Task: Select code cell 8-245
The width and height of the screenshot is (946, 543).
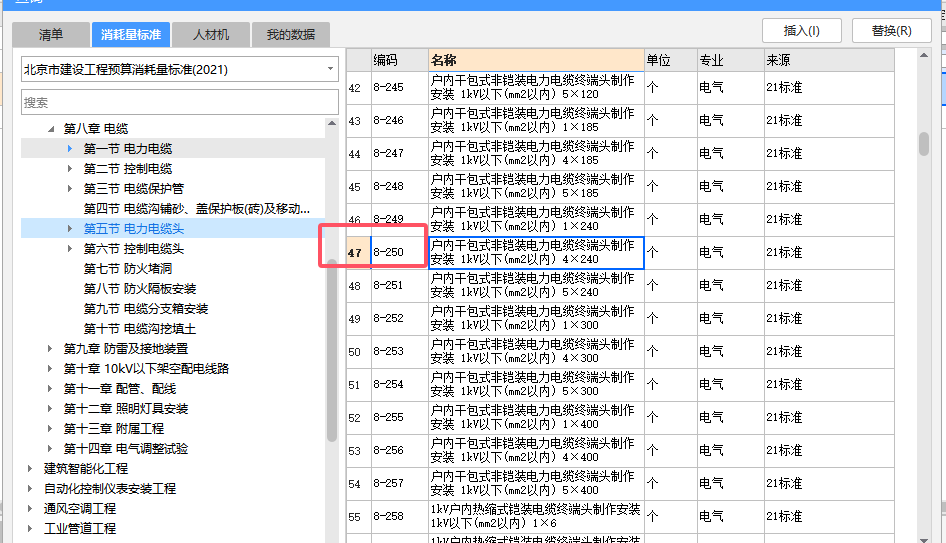Action: (399, 87)
